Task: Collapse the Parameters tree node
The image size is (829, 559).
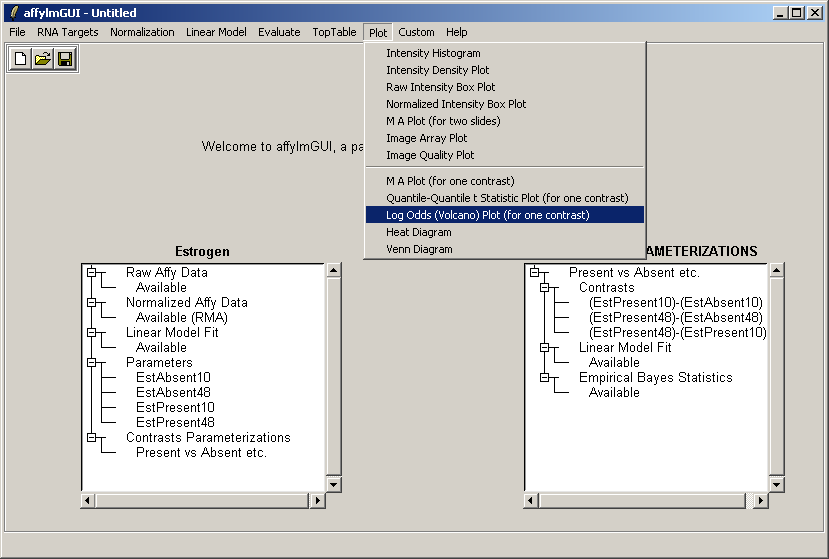Action: [x=91, y=362]
